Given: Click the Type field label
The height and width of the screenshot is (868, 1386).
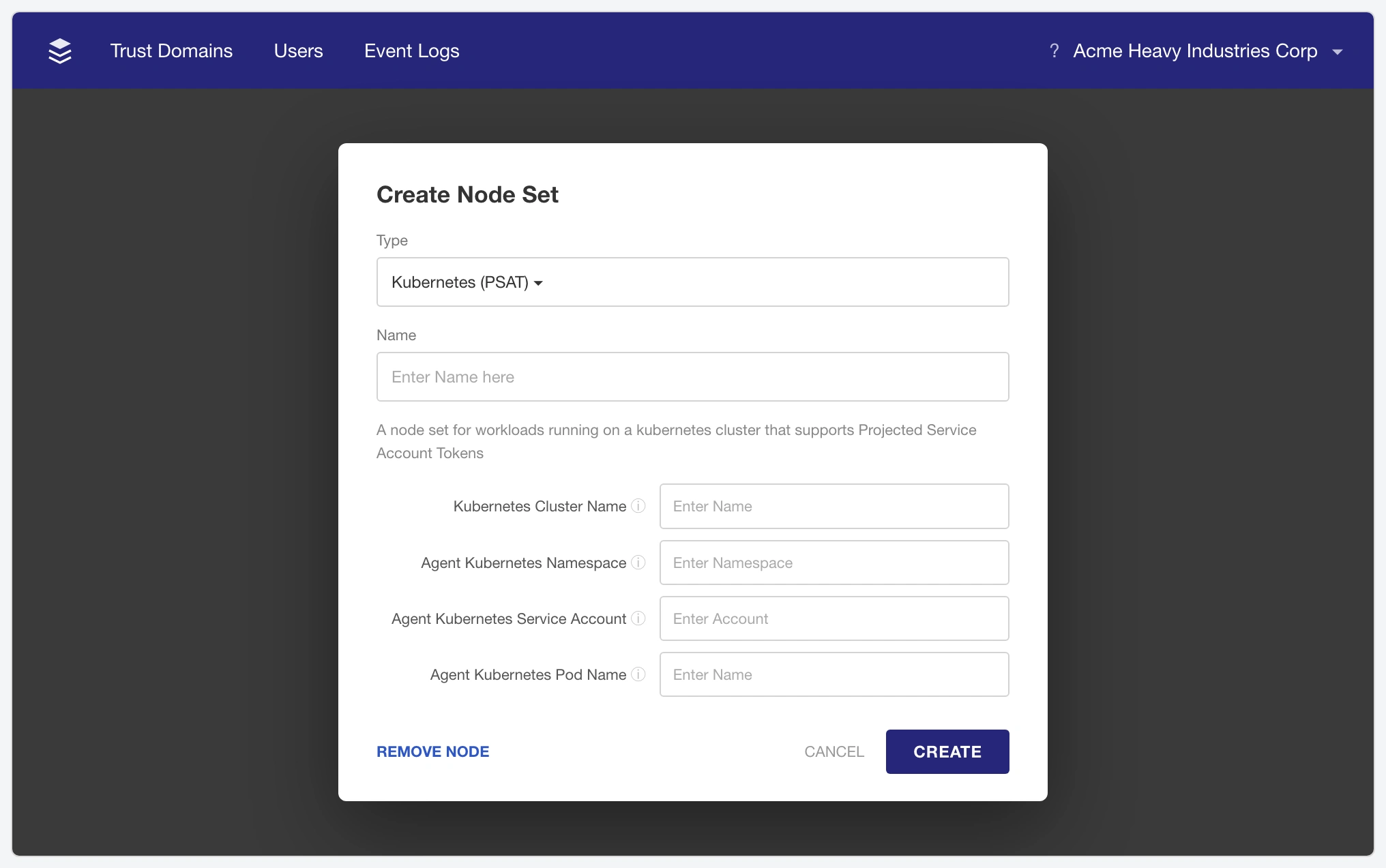Looking at the screenshot, I should (x=392, y=240).
